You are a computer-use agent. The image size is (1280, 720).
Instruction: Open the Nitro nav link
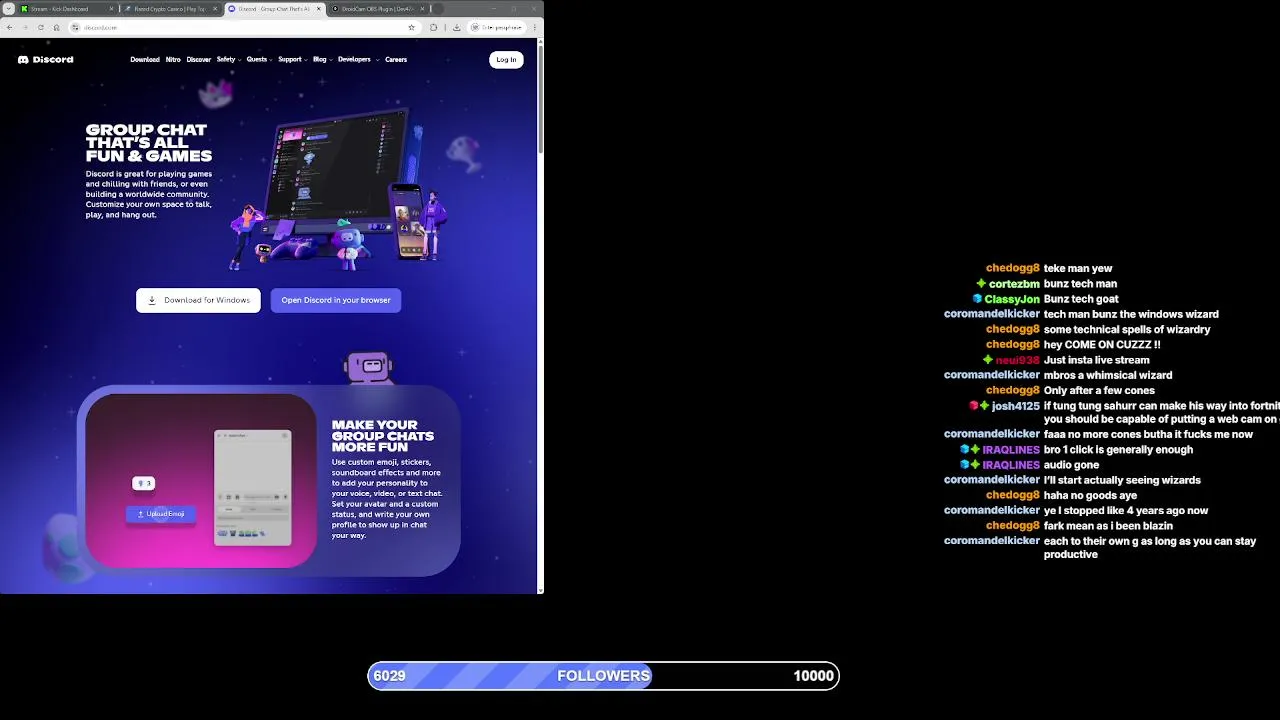[173, 60]
